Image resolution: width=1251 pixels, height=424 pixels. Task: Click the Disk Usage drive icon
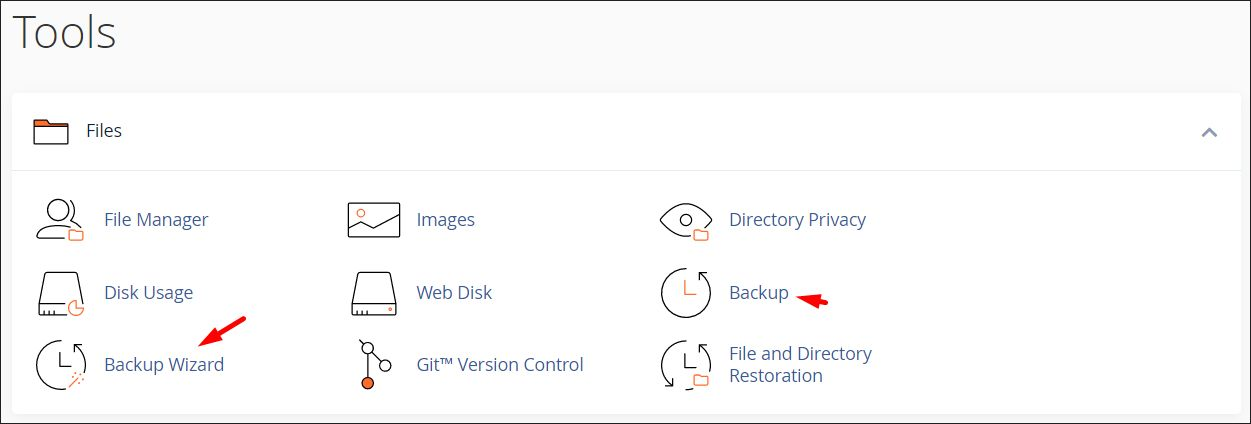60,293
